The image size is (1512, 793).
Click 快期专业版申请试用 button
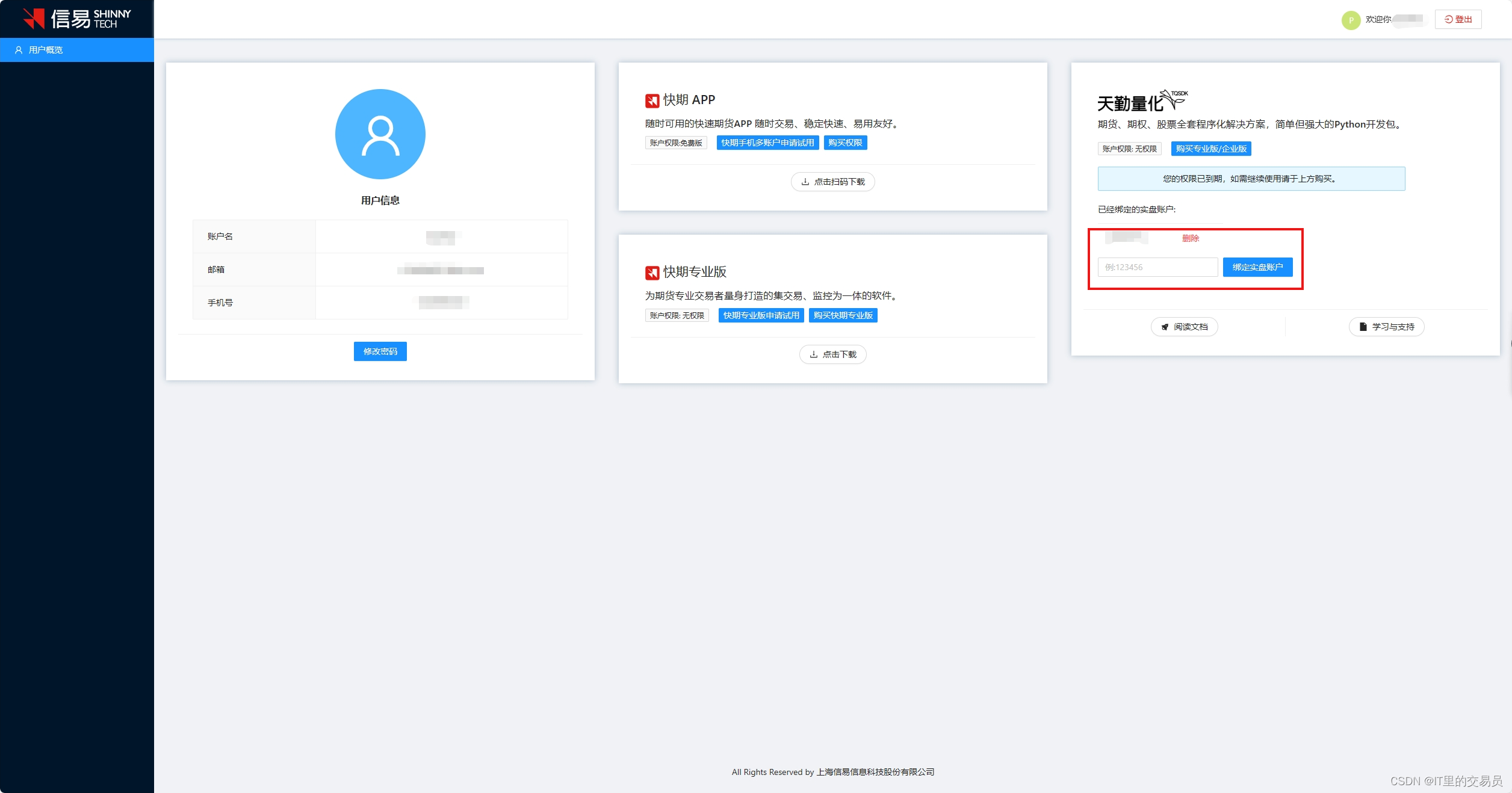click(x=761, y=315)
